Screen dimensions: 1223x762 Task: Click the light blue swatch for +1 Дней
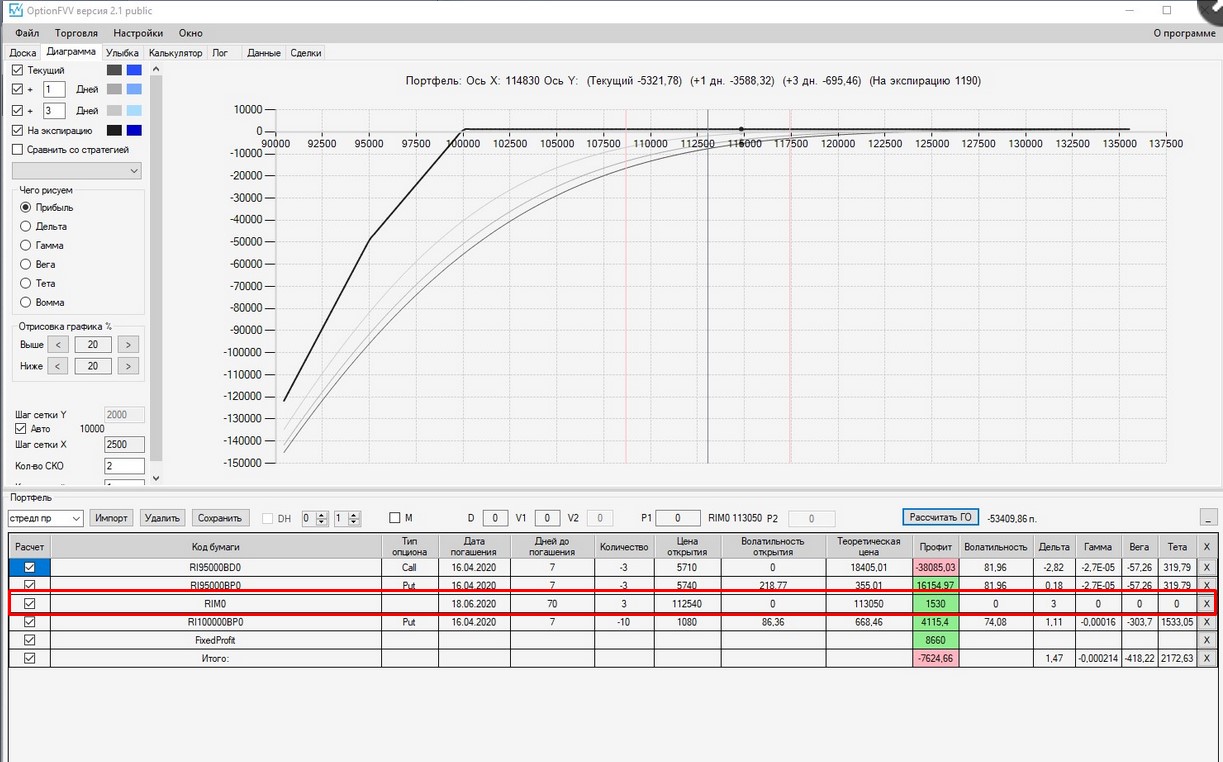[134, 90]
